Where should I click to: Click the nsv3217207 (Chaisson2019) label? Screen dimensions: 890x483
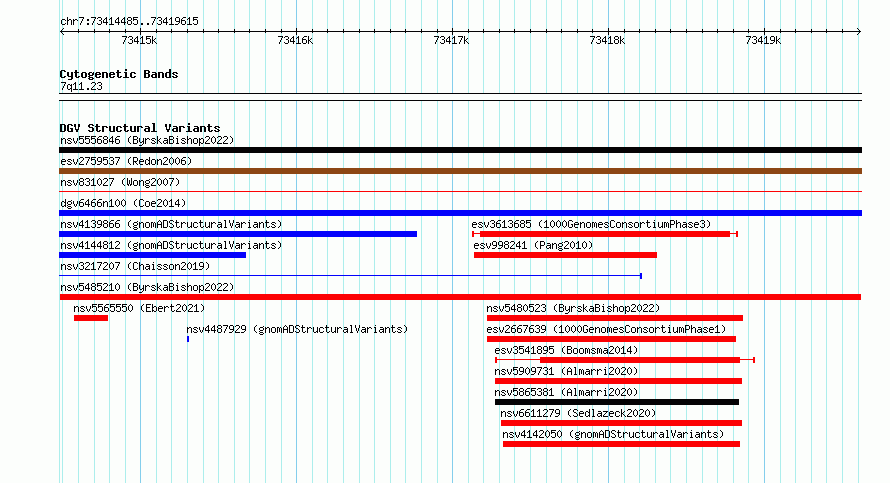(x=135, y=266)
